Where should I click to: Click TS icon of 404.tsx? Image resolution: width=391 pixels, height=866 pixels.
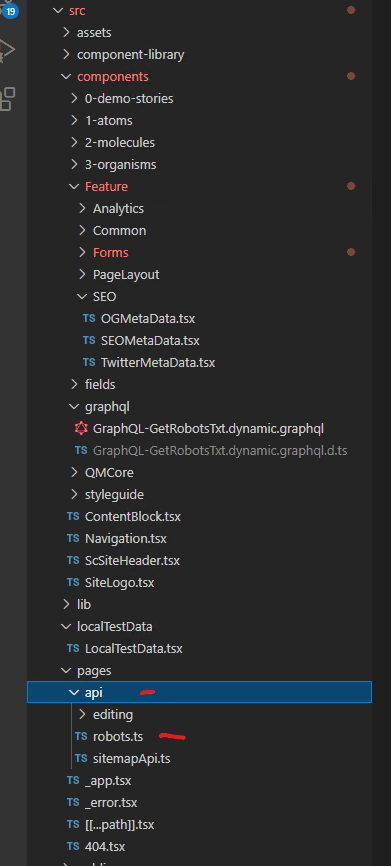73,847
